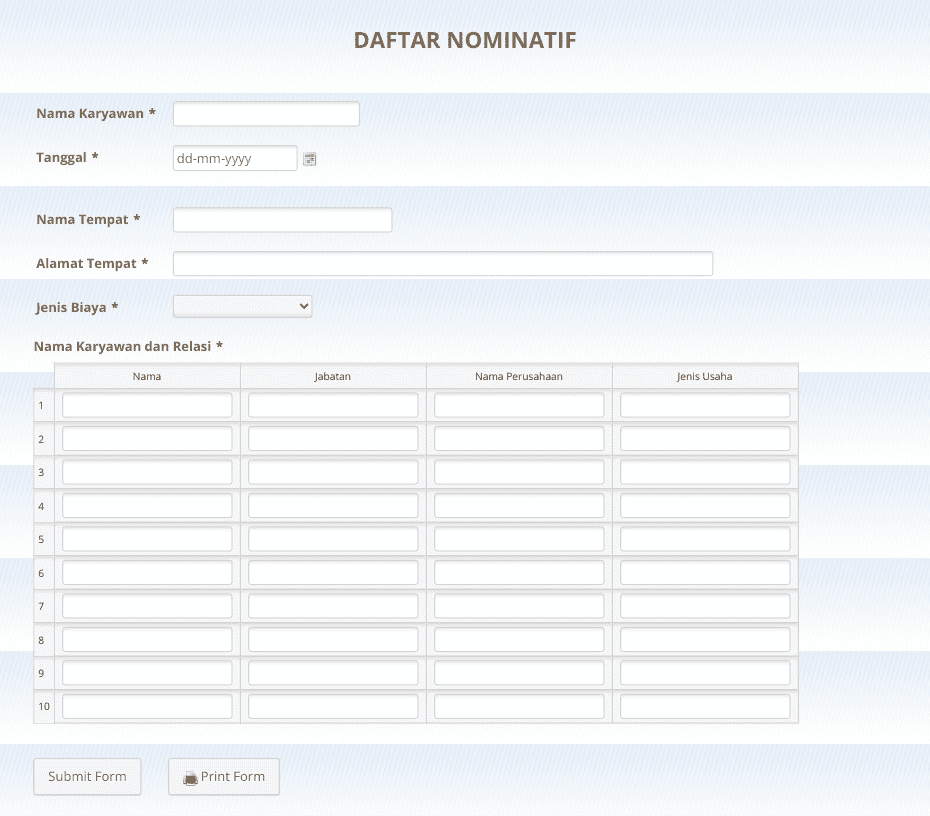This screenshot has height=816, width=930.
Task: Click the Nama column header
Action: 146,376
